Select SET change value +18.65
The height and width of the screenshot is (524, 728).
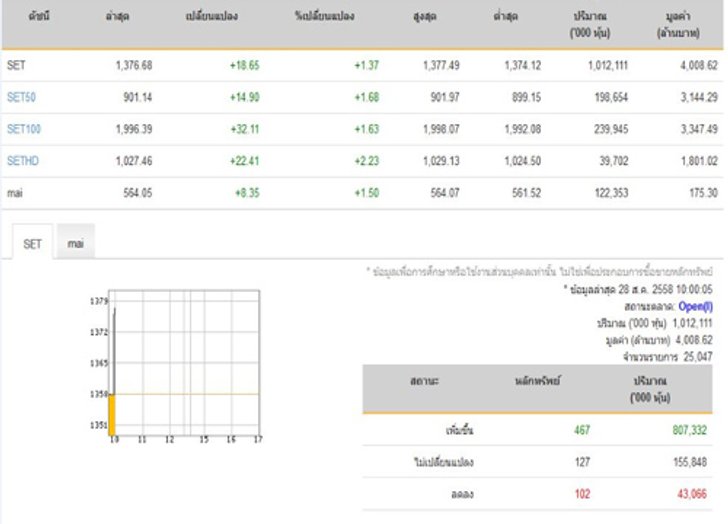[x=244, y=65]
